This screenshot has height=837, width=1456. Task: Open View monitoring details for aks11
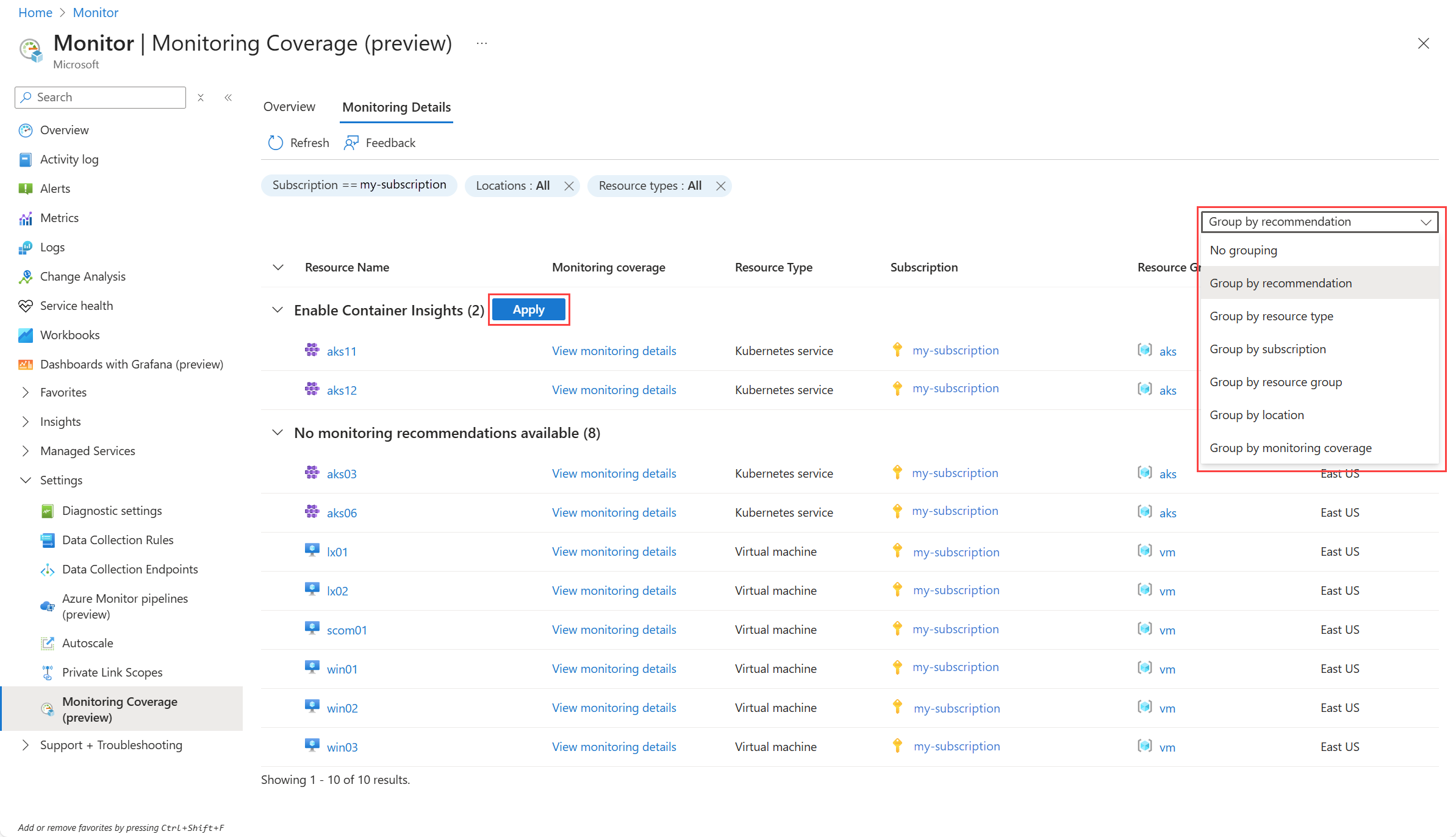[x=614, y=351]
